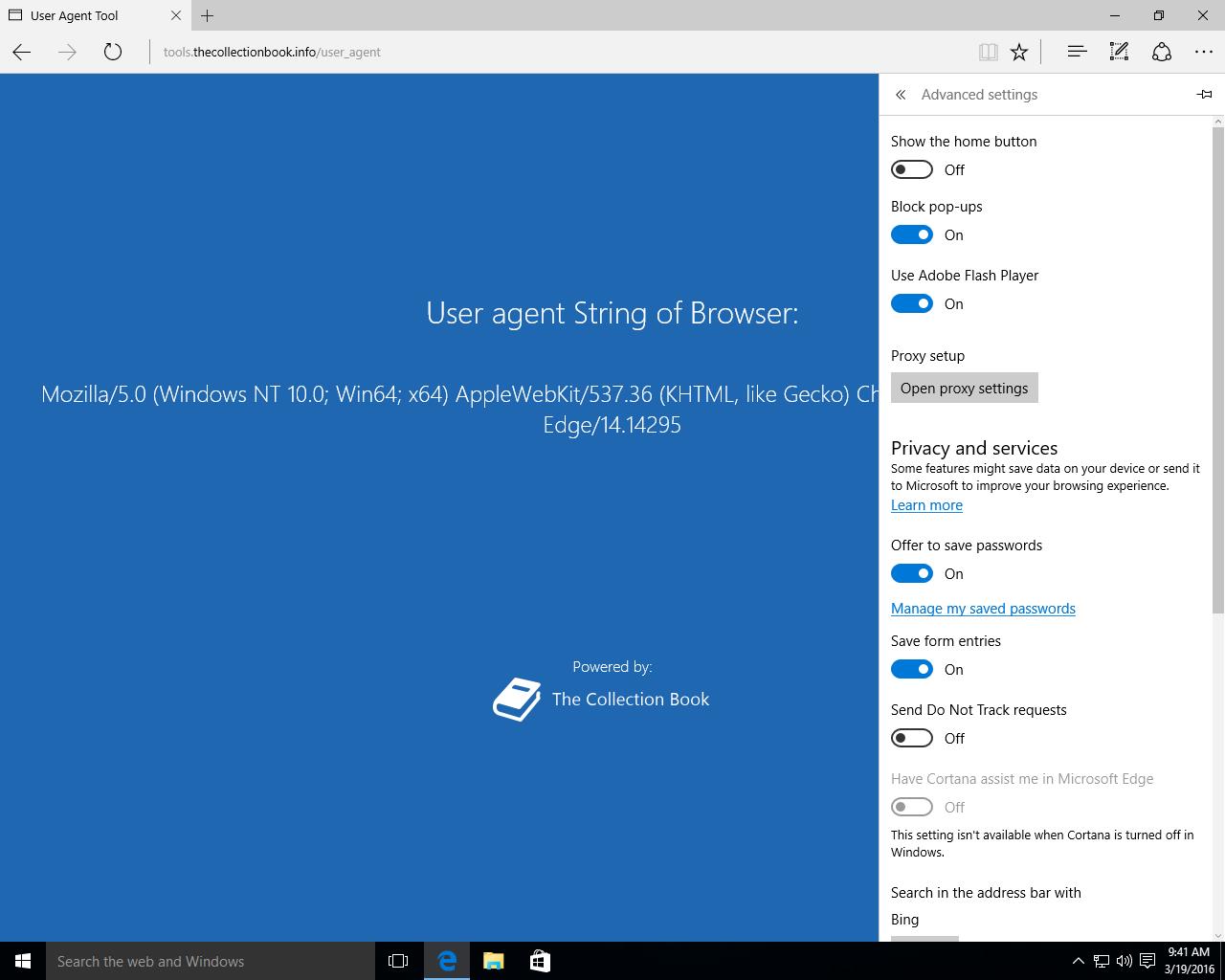
Task: Click Microsoft Edge taskbar icon
Action: click(x=446, y=961)
